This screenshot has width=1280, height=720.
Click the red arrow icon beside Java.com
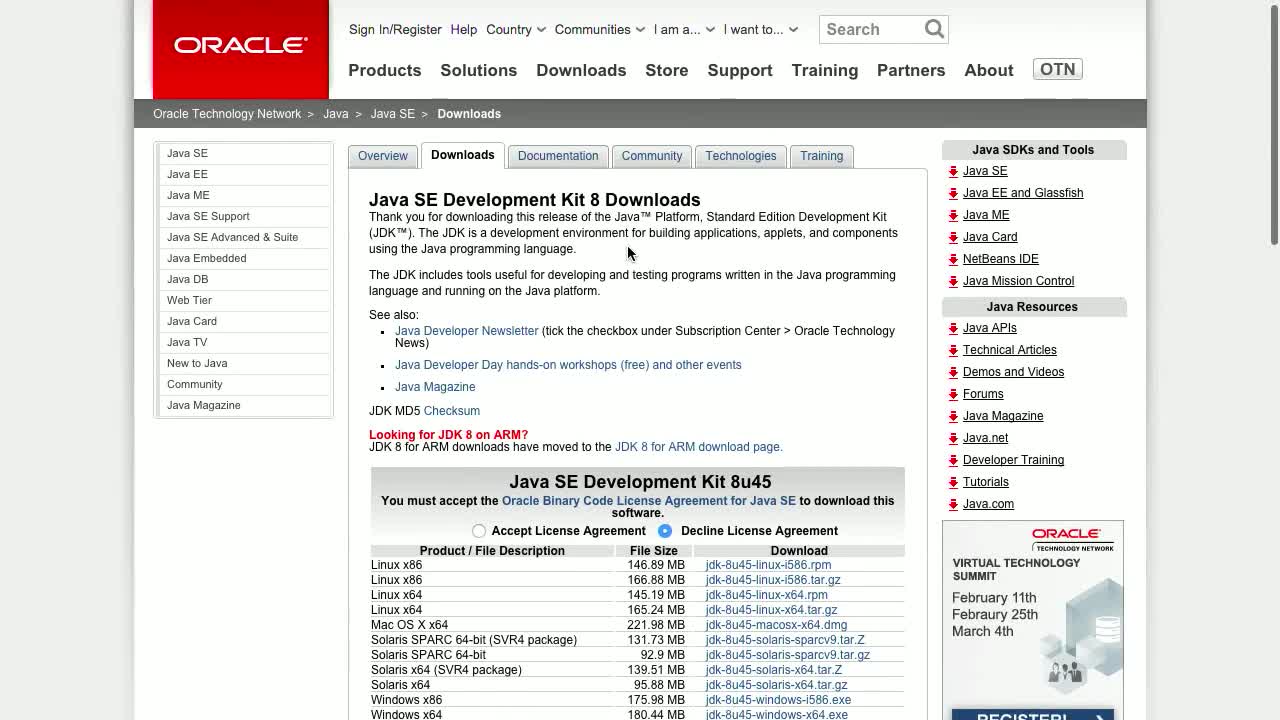953,504
